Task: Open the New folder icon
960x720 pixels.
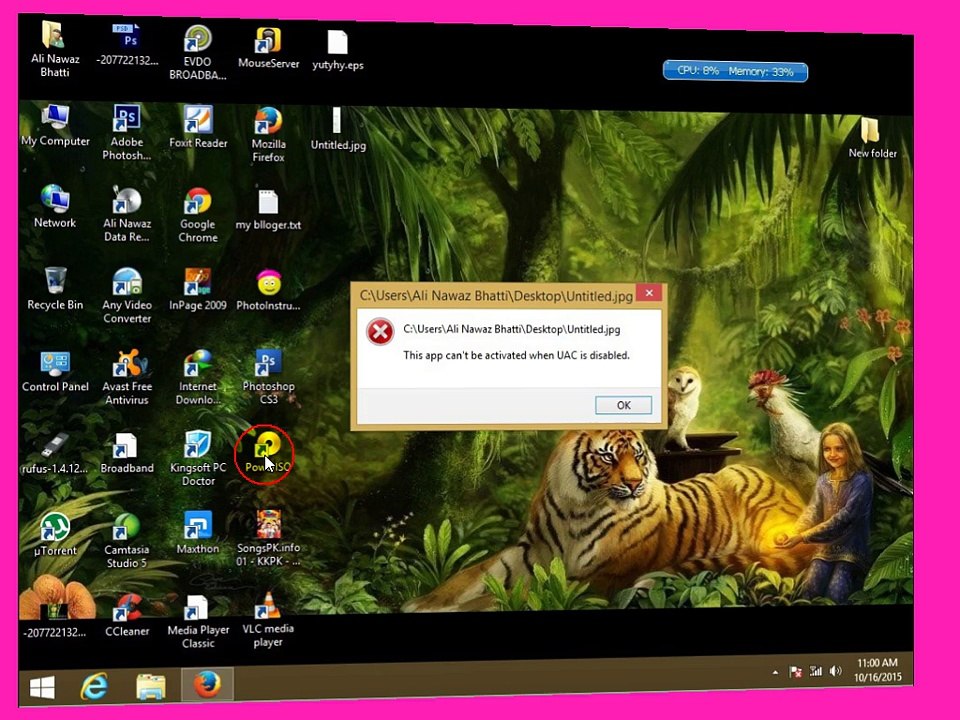Action: pyautogui.click(x=872, y=137)
